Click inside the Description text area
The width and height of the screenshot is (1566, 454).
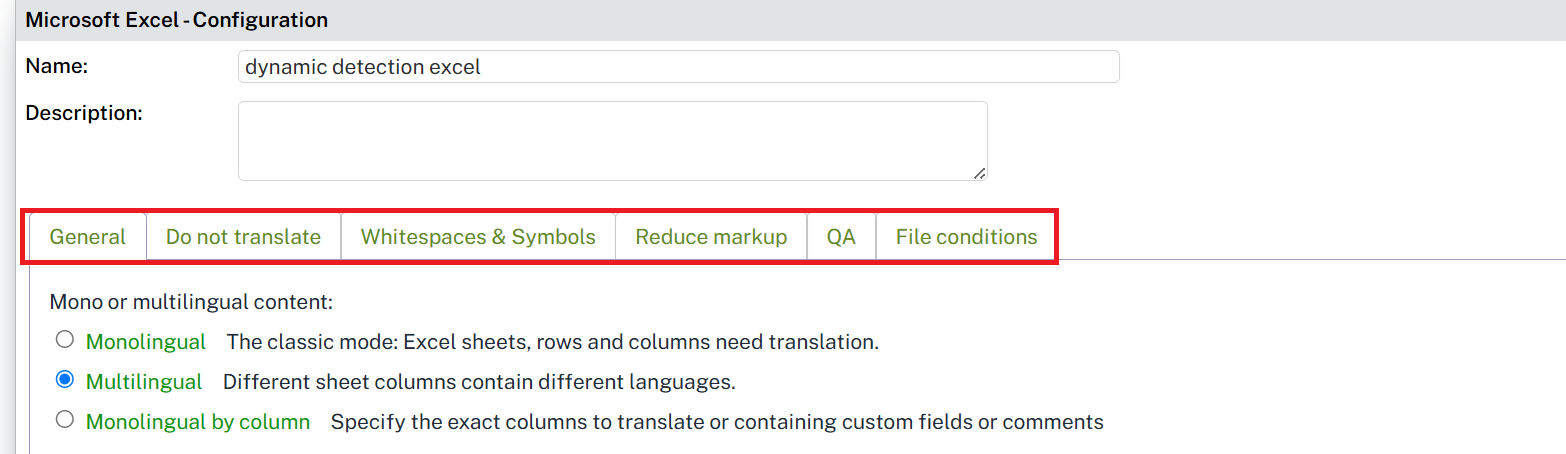point(612,141)
